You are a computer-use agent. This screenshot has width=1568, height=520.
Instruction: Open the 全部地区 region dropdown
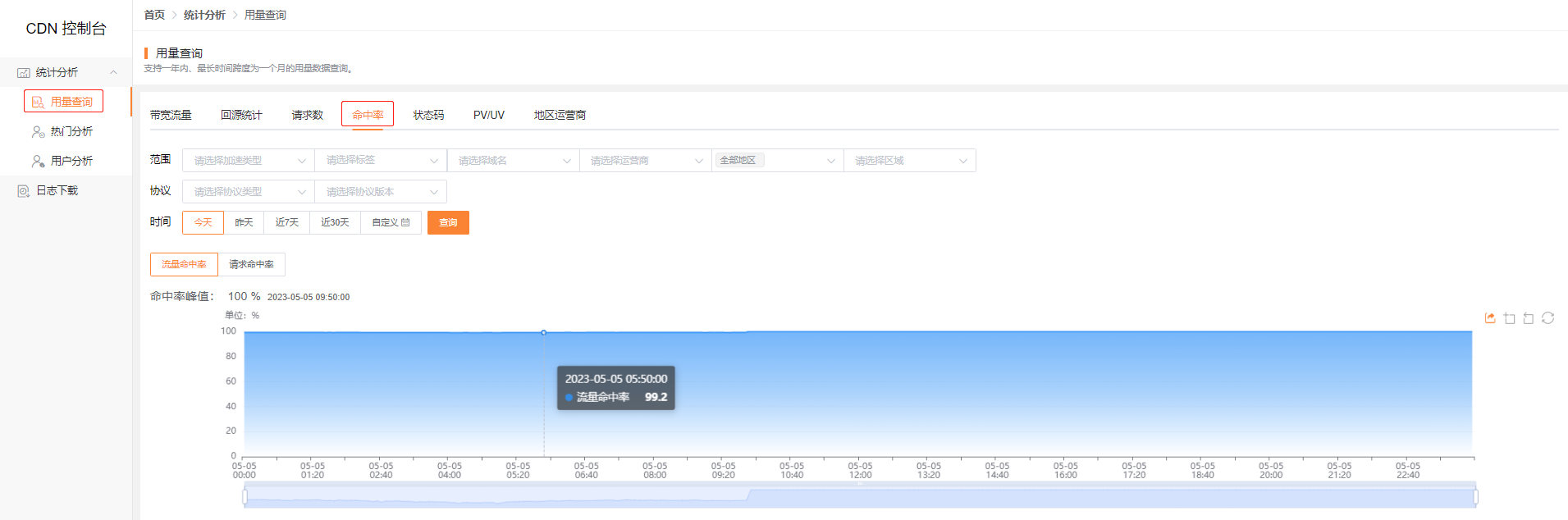777,161
